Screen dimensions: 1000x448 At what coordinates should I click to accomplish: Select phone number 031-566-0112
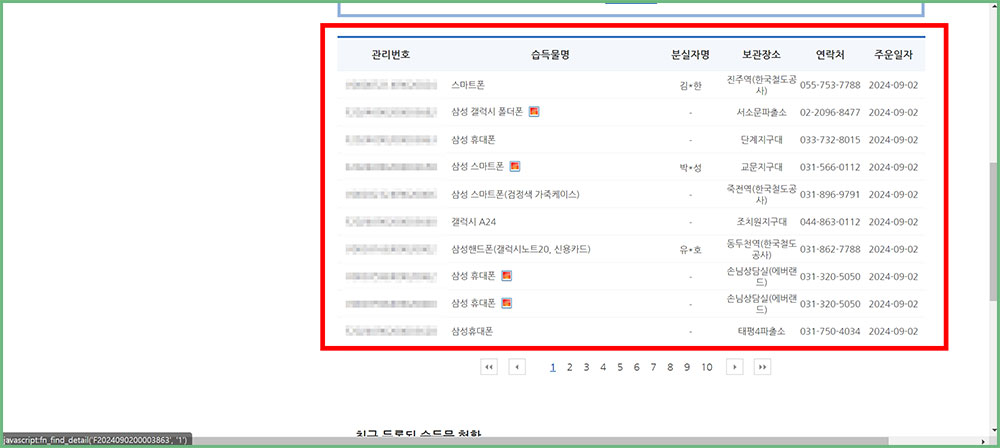pyautogui.click(x=830, y=167)
